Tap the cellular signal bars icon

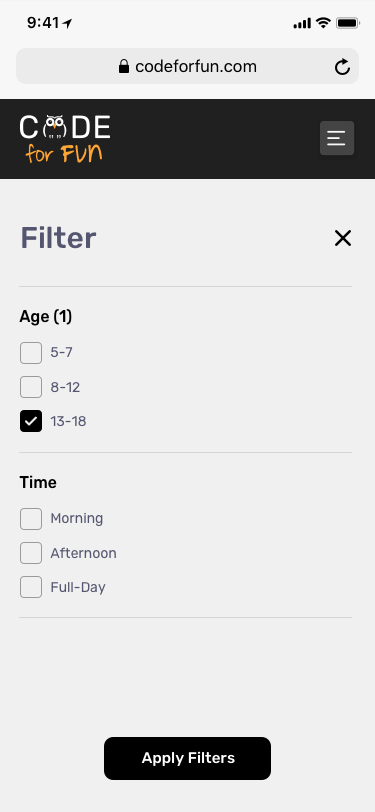tap(302, 23)
